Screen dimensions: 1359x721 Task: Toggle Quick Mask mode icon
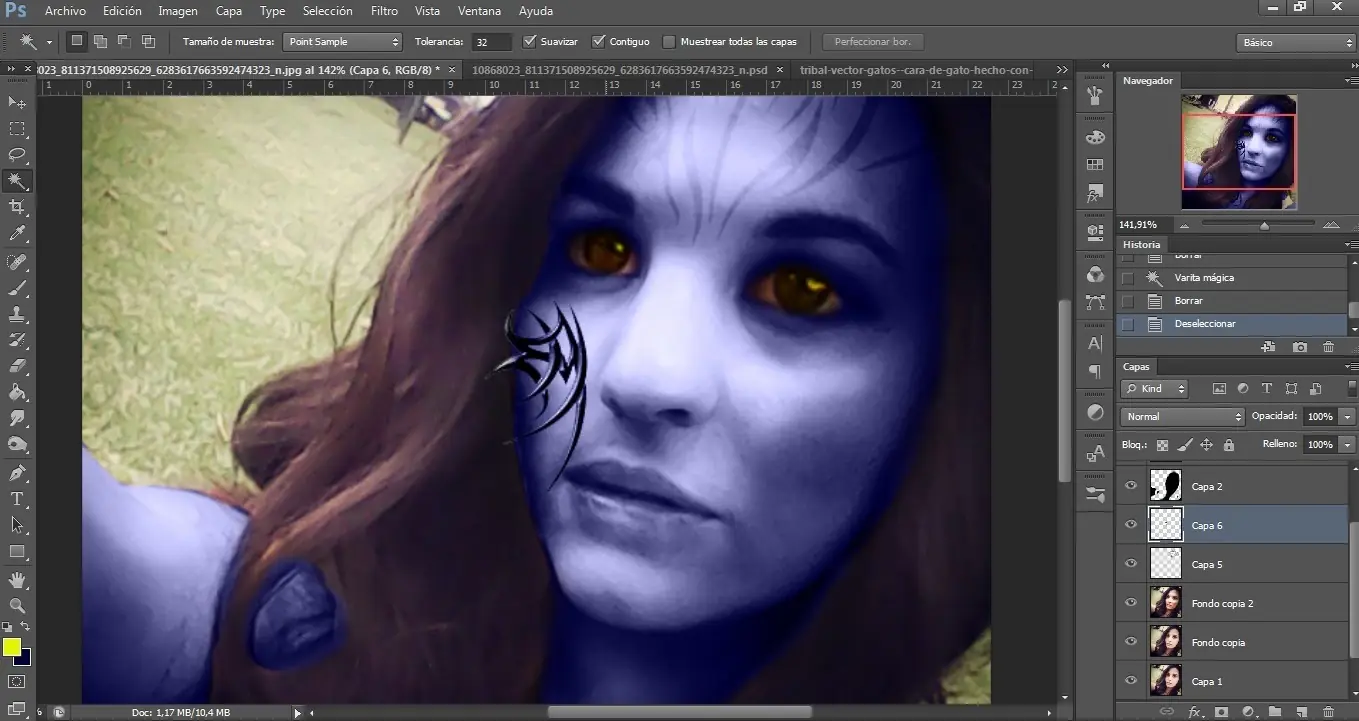coord(18,682)
